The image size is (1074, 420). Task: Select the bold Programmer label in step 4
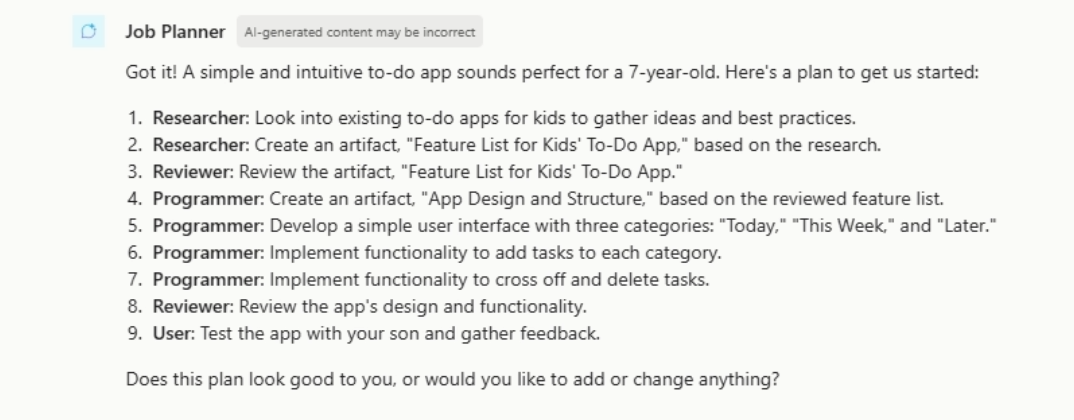tap(206, 199)
